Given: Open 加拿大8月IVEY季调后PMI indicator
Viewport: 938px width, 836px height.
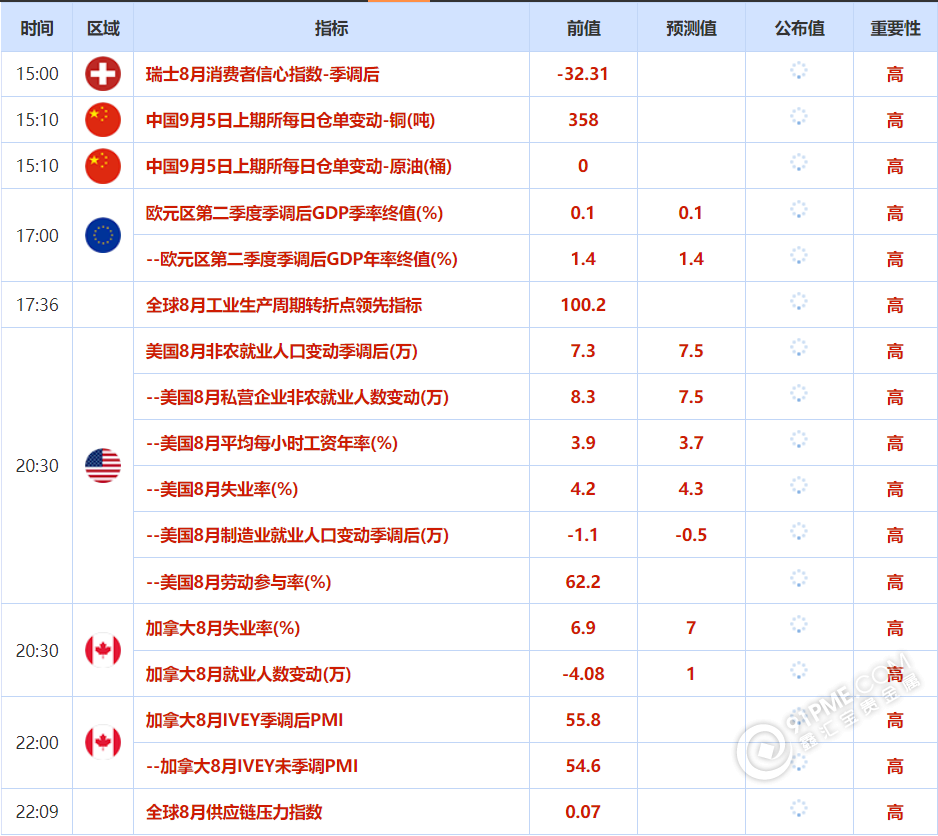Looking at the screenshot, I should tap(245, 720).
